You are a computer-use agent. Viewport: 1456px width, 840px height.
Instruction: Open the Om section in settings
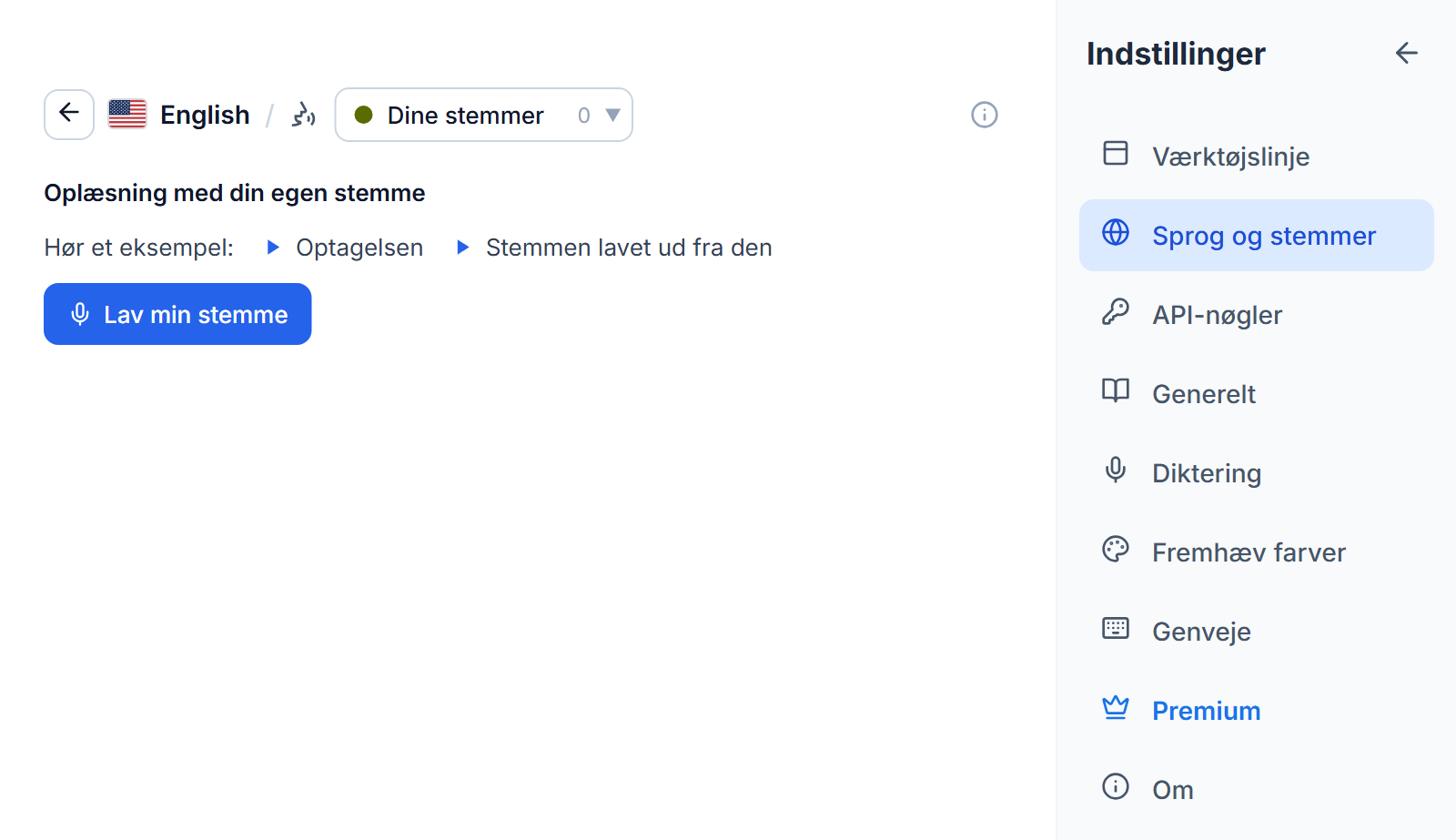pyautogui.click(x=1257, y=790)
